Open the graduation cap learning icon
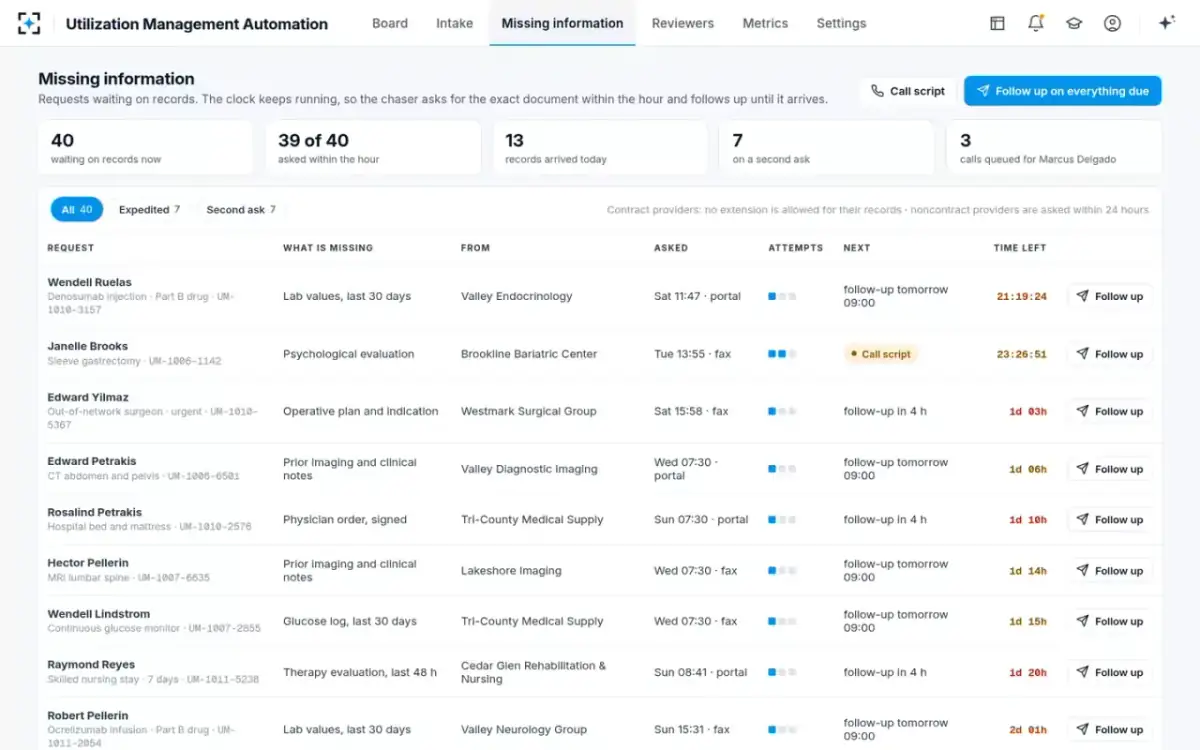The height and width of the screenshot is (750, 1200). (1074, 23)
